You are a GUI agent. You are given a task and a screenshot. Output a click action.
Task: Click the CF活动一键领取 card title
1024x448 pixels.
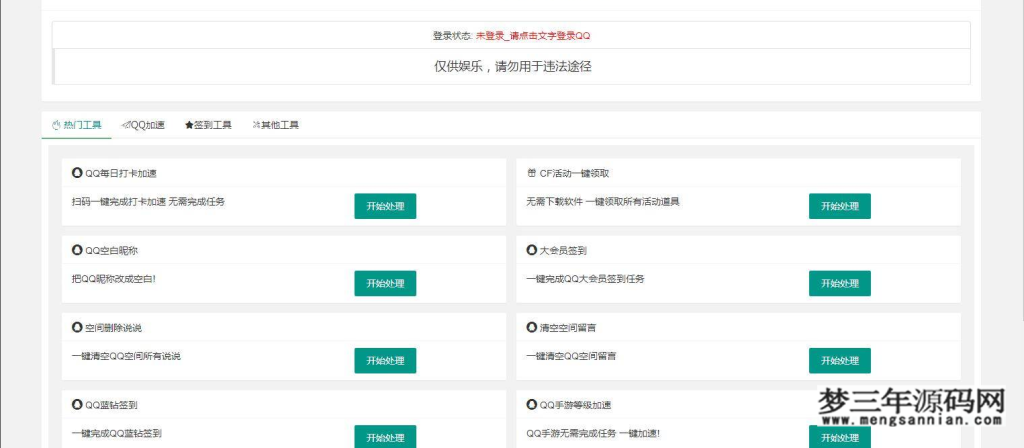click(x=574, y=174)
